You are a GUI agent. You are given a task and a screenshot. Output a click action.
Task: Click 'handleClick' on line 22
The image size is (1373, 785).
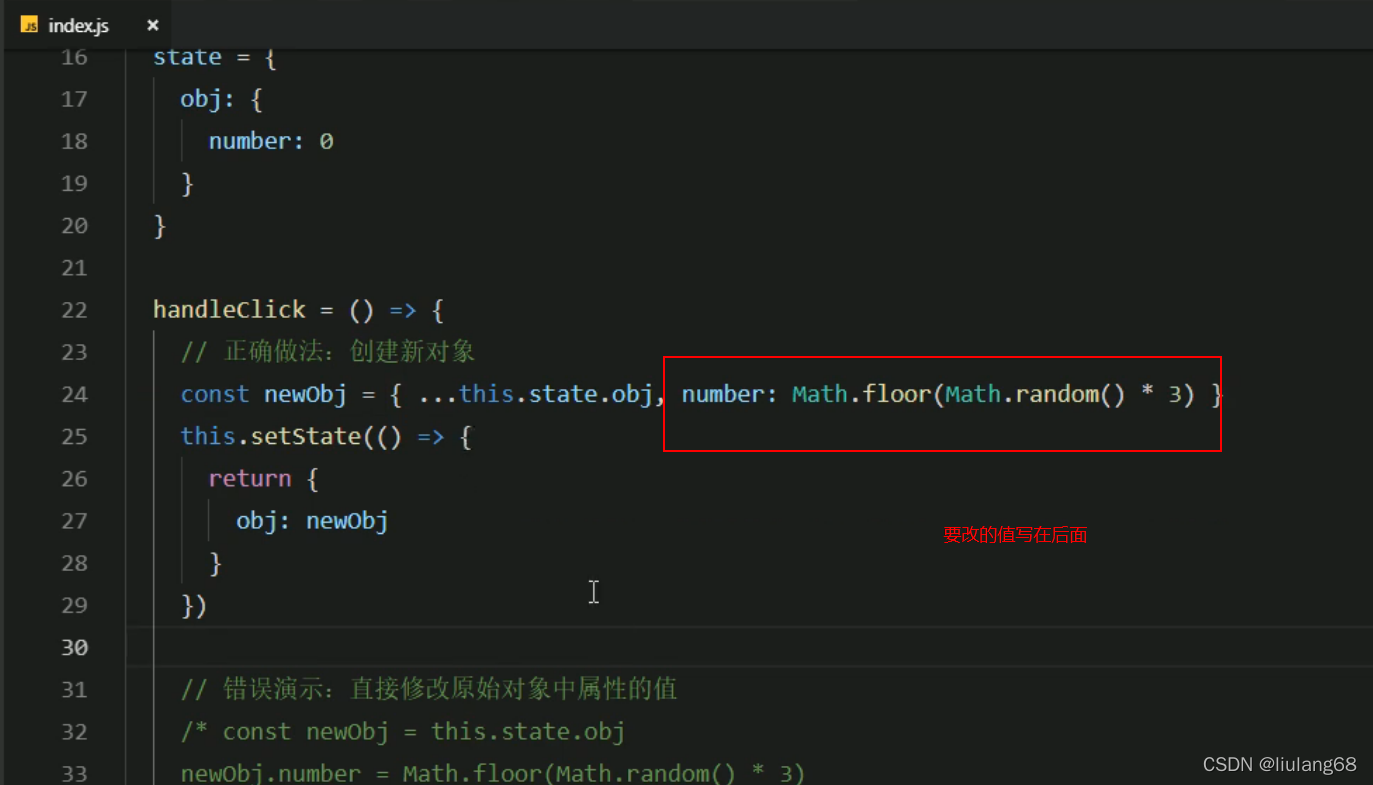(229, 310)
